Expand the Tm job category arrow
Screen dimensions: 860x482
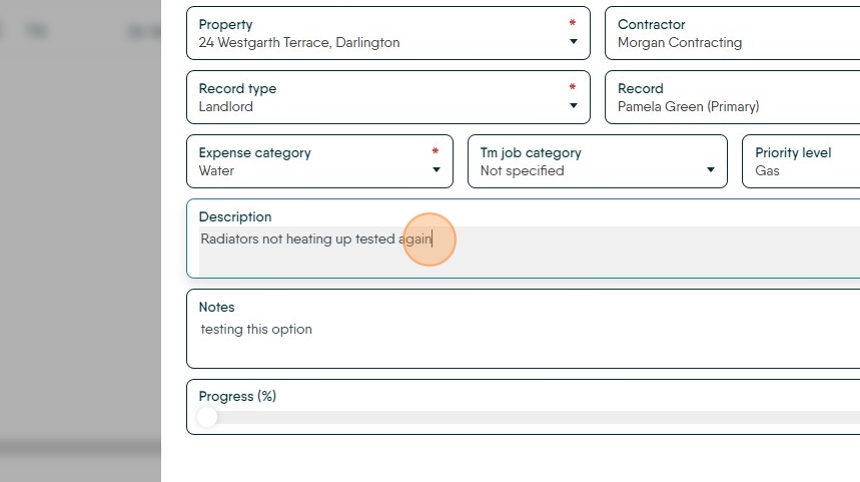click(710, 170)
